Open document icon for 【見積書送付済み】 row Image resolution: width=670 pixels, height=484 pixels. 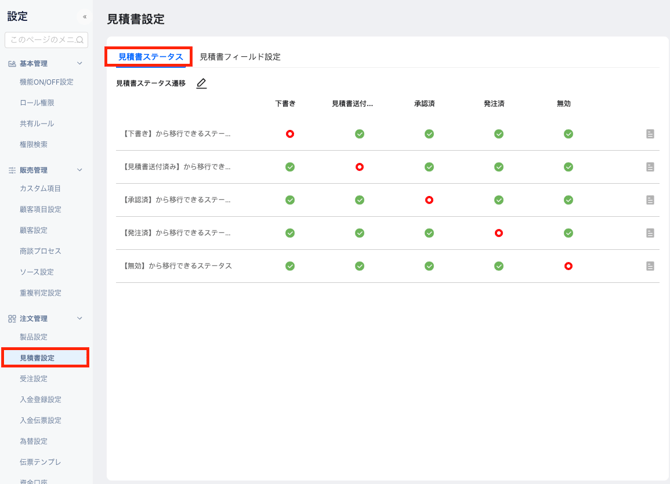[x=650, y=167]
